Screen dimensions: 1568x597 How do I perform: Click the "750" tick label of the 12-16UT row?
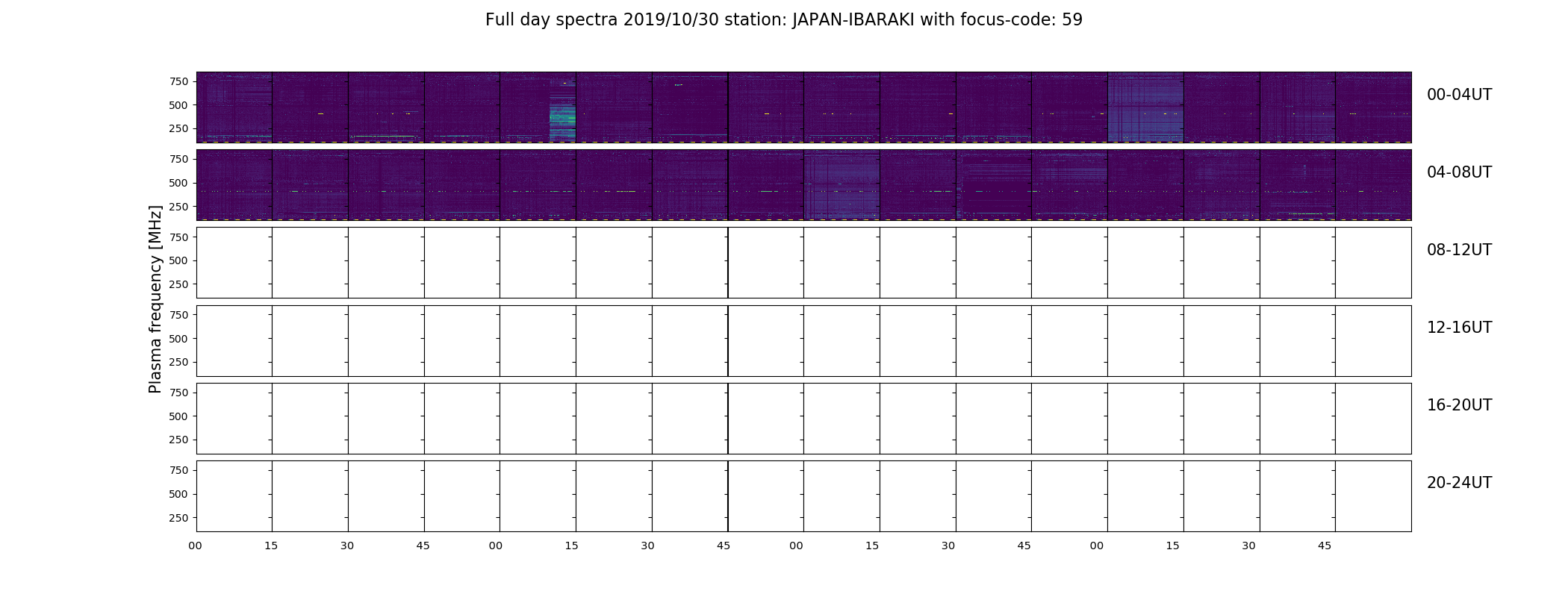coord(178,315)
